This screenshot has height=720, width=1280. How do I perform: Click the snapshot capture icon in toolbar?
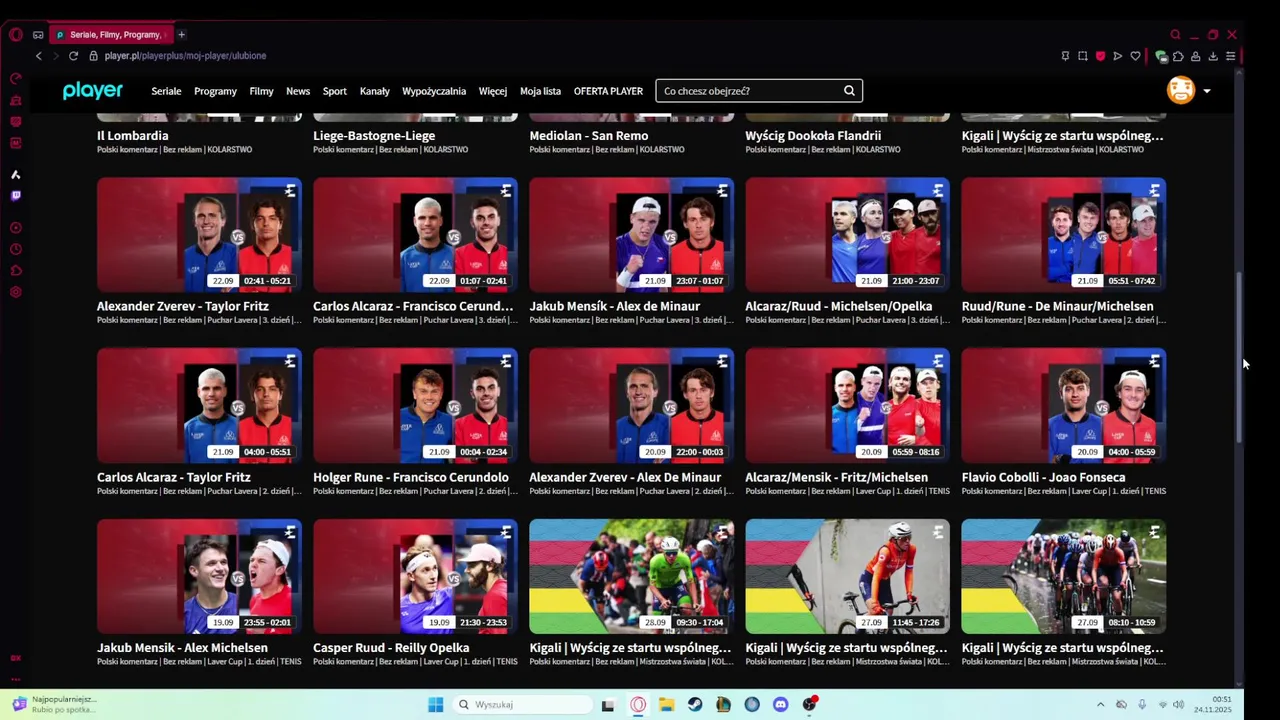coord(1083,56)
